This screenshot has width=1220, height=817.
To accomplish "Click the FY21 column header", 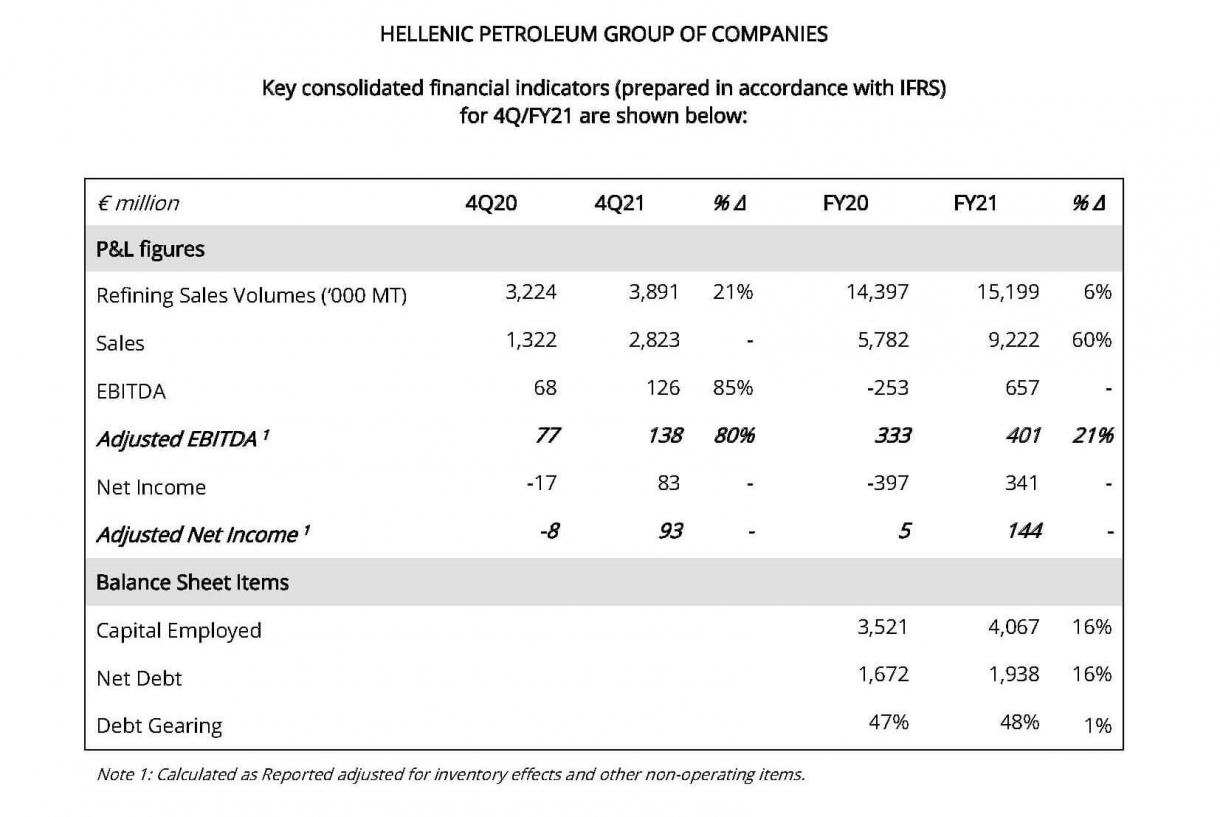I will [x=975, y=203].
